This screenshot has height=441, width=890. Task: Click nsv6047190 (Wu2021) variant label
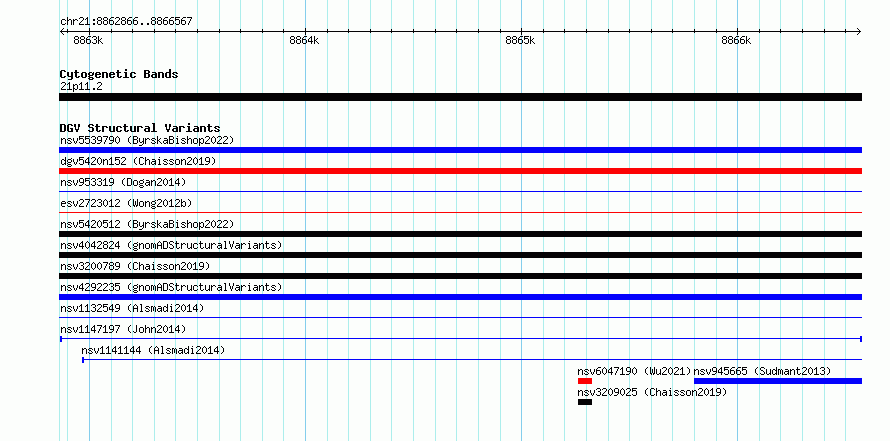635,371
